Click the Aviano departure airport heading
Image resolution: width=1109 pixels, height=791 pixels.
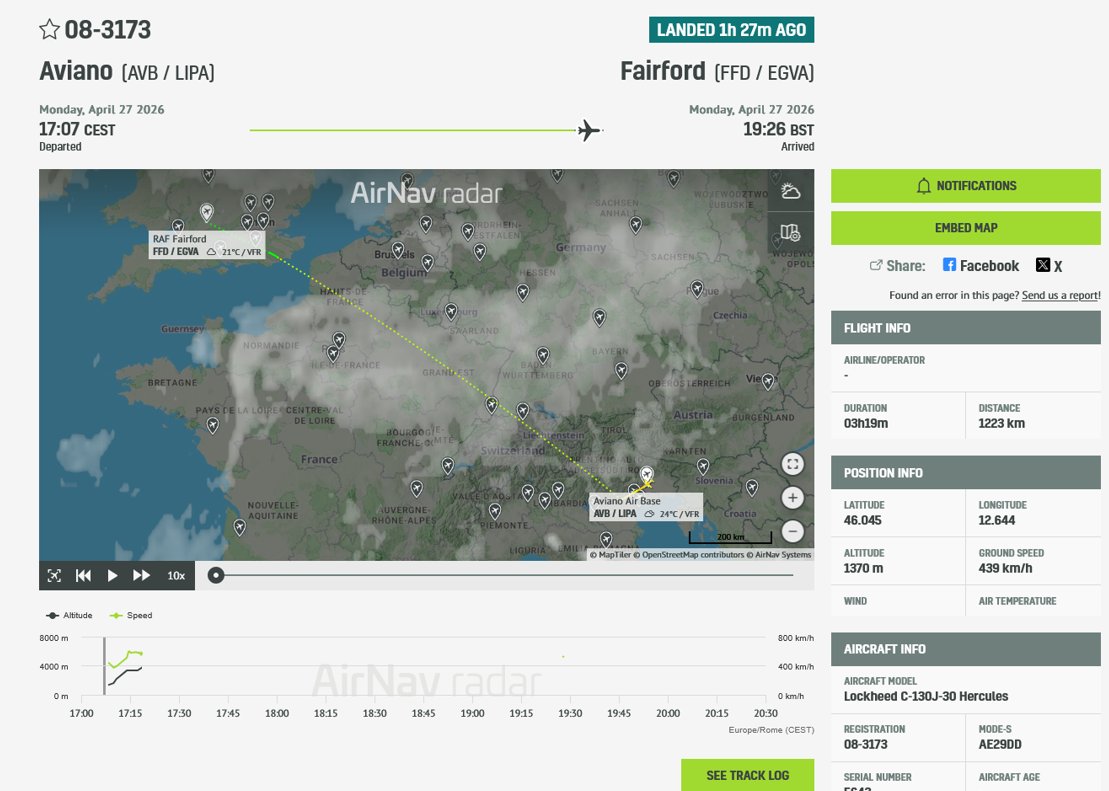pyautogui.click(x=127, y=71)
